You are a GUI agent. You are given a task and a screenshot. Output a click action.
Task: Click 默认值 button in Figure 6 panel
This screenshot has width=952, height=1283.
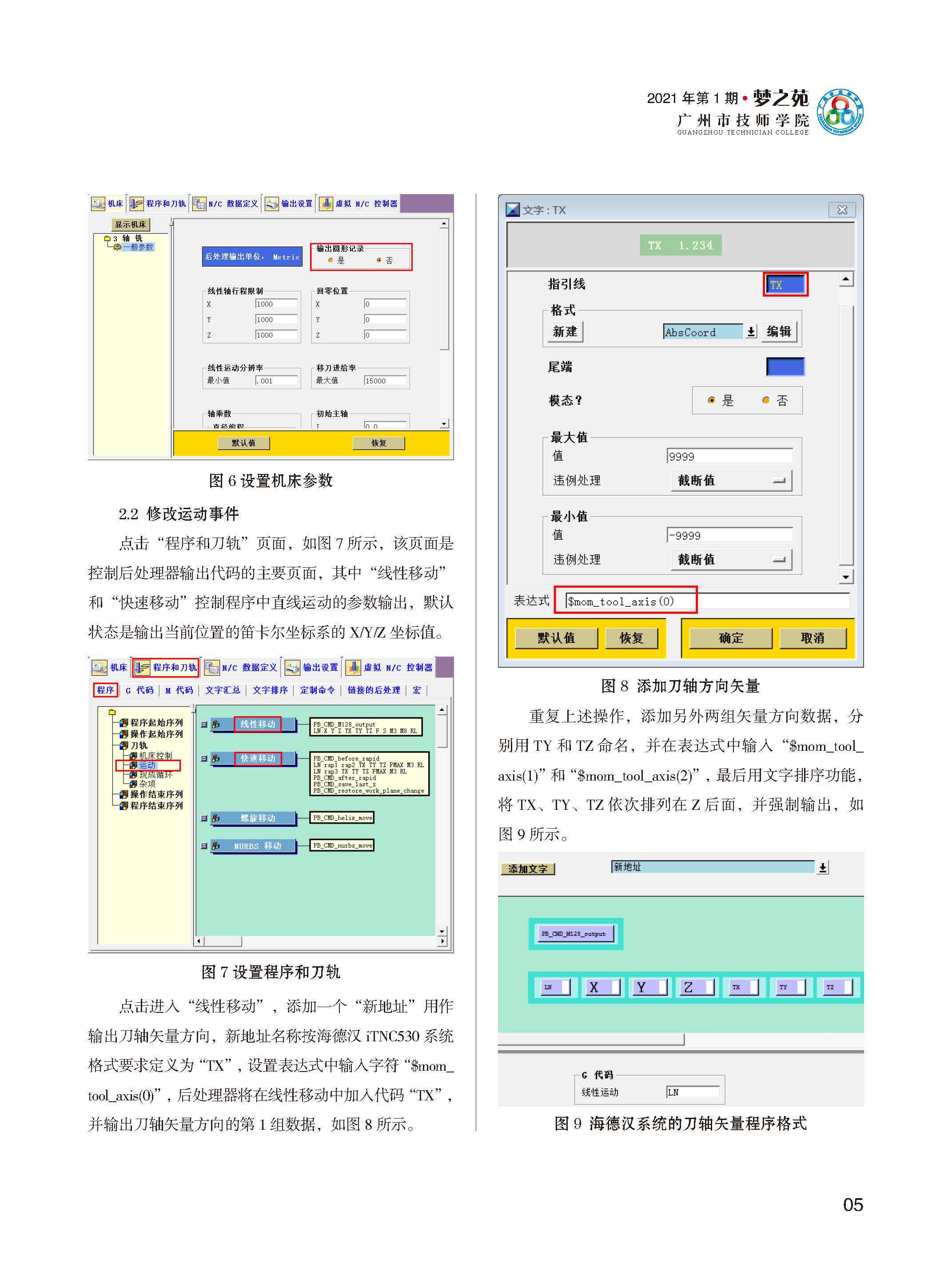pos(243,442)
